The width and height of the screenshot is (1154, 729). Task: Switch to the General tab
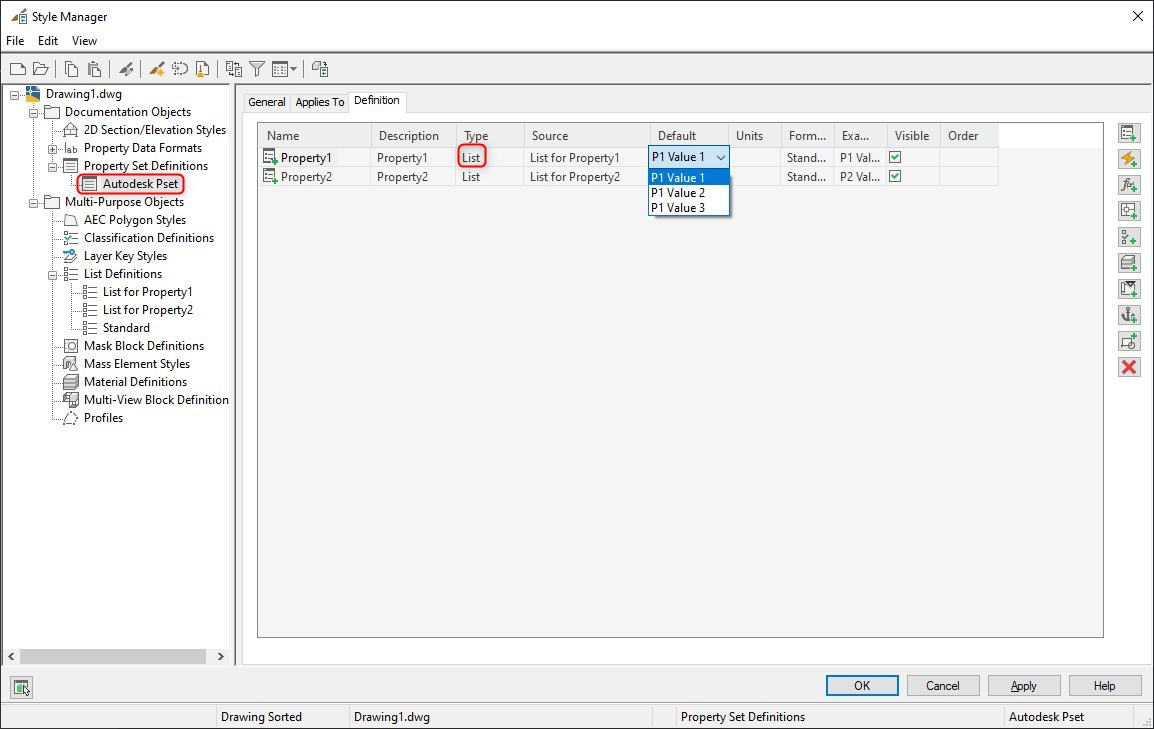266,102
